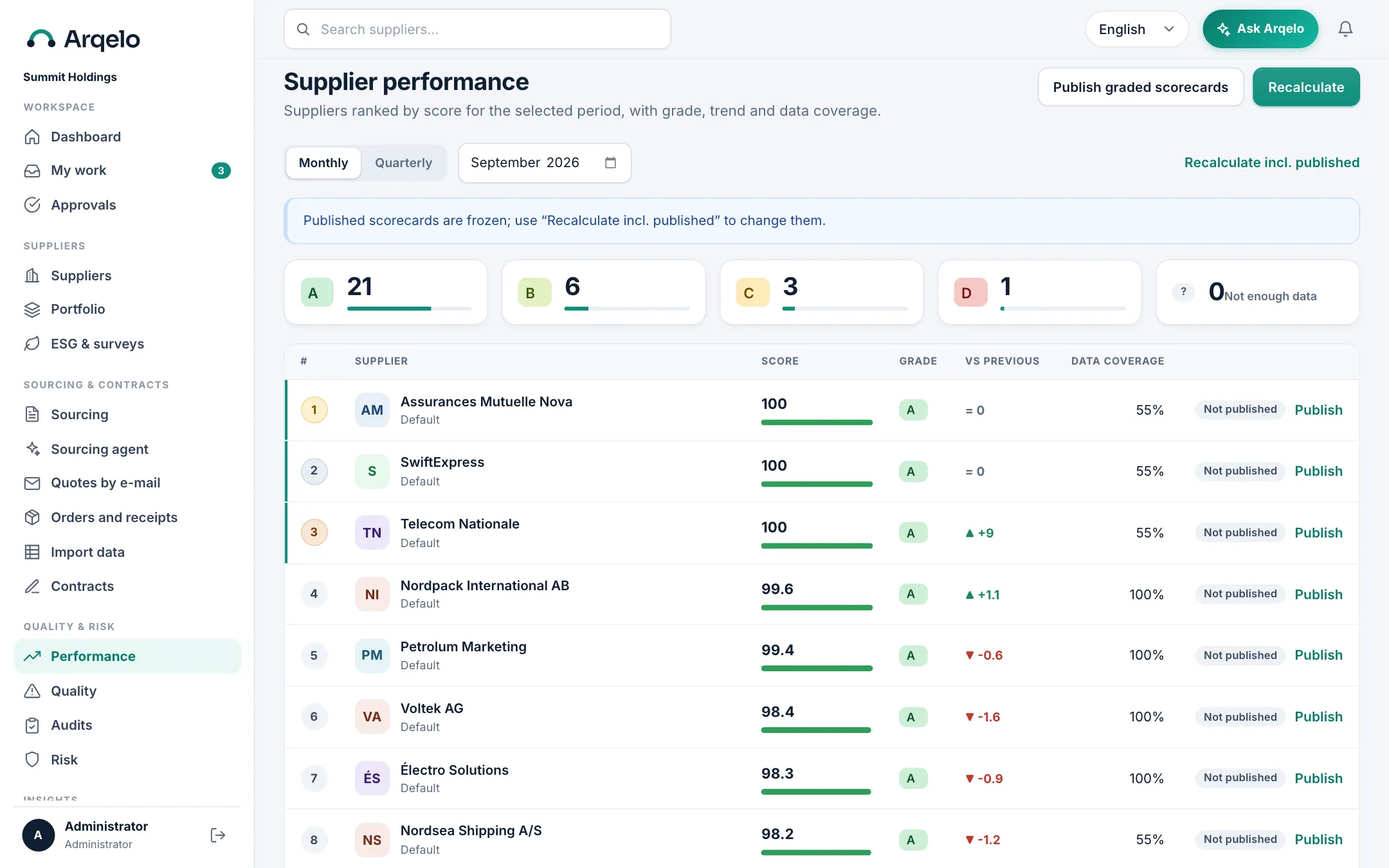The height and width of the screenshot is (868, 1389).
Task: Click the ESG & surveys leaf icon
Action: pyautogui.click(x=32, y=344)
